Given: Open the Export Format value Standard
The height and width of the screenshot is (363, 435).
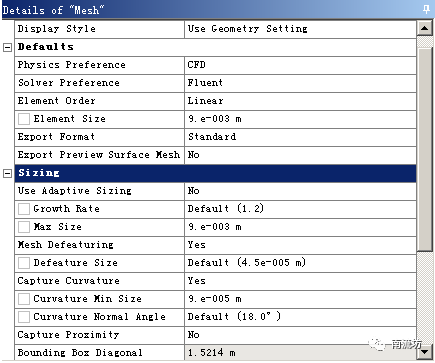Looking at the screenshot, I should click(300, 137).
